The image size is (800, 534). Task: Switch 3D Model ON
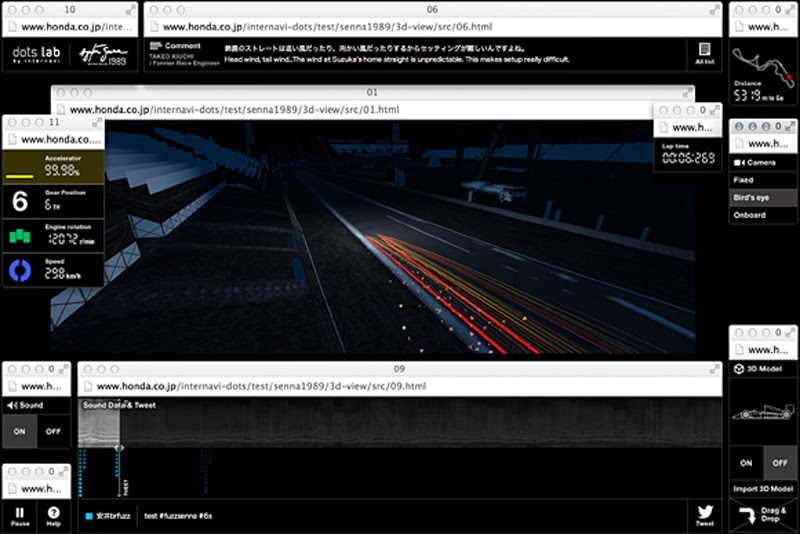pos(746,463)
